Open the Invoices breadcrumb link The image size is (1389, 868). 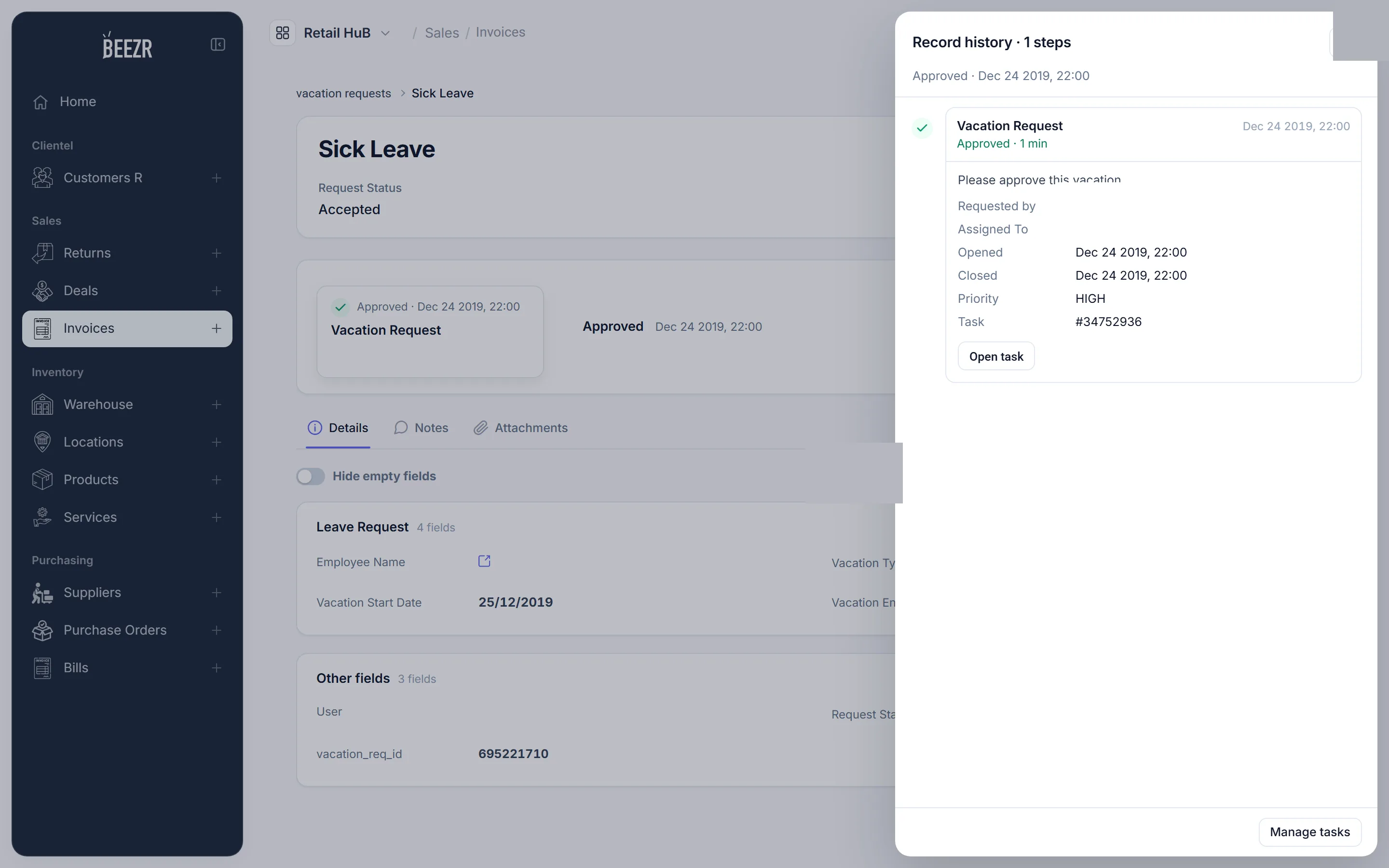click(x=501, y=32)
